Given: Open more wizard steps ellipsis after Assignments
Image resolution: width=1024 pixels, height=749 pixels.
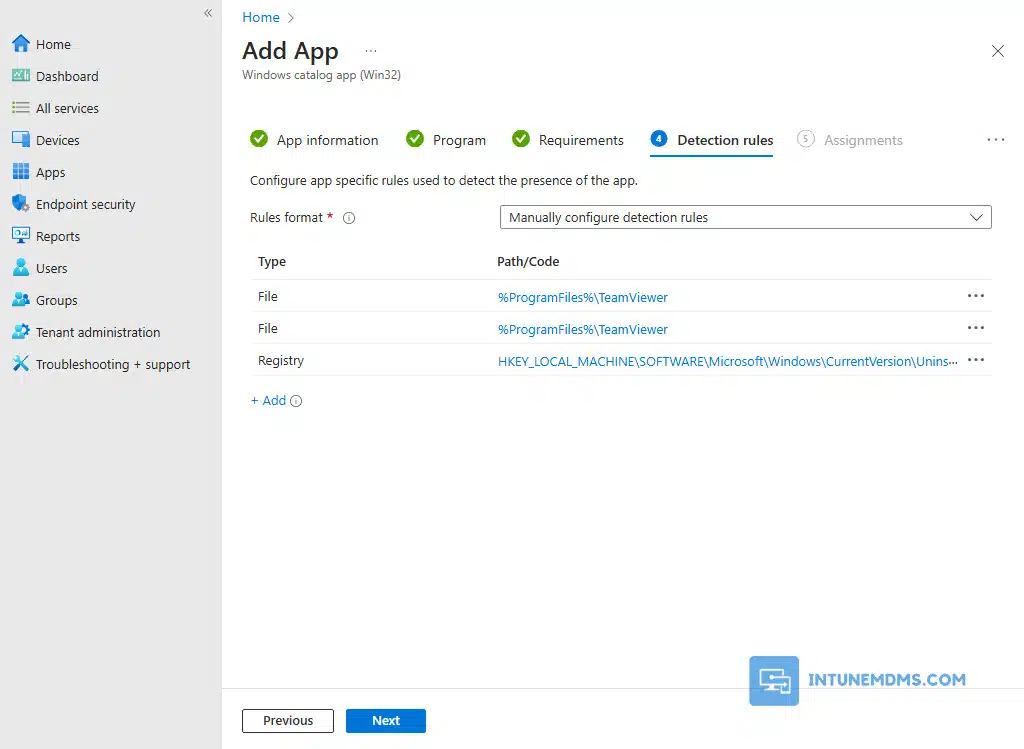Looking at the screenshot, I should [x=996, y=140].
